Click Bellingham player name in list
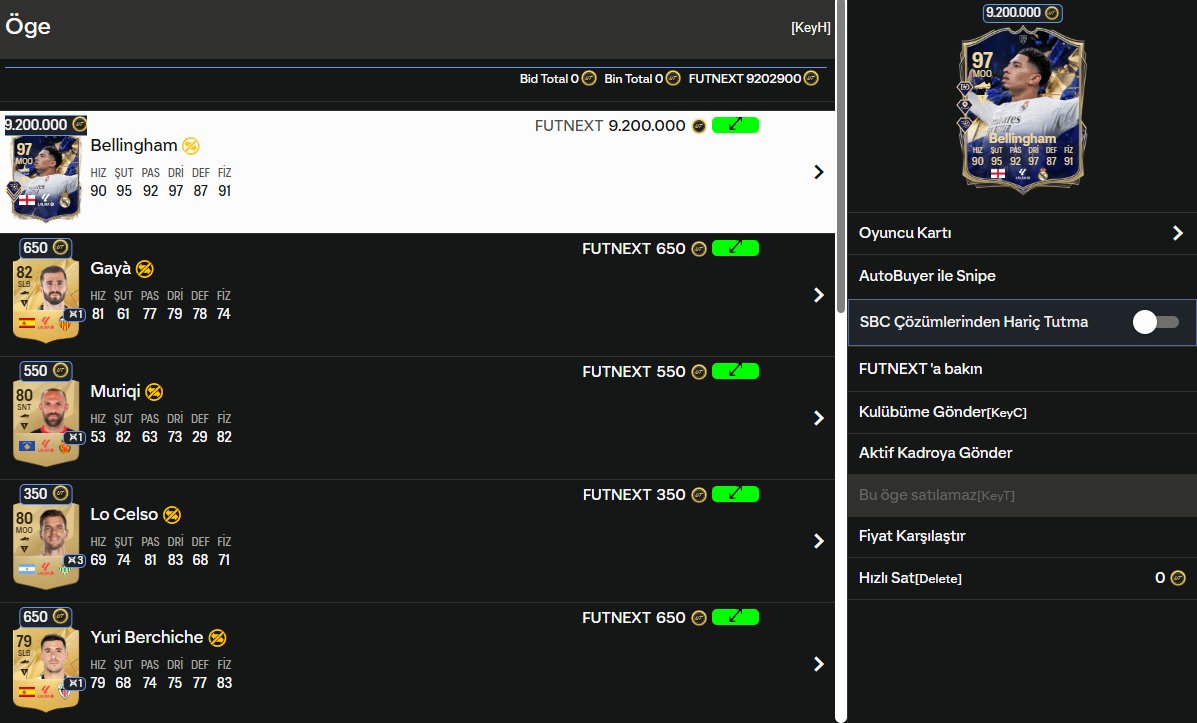 coord(134,145)
